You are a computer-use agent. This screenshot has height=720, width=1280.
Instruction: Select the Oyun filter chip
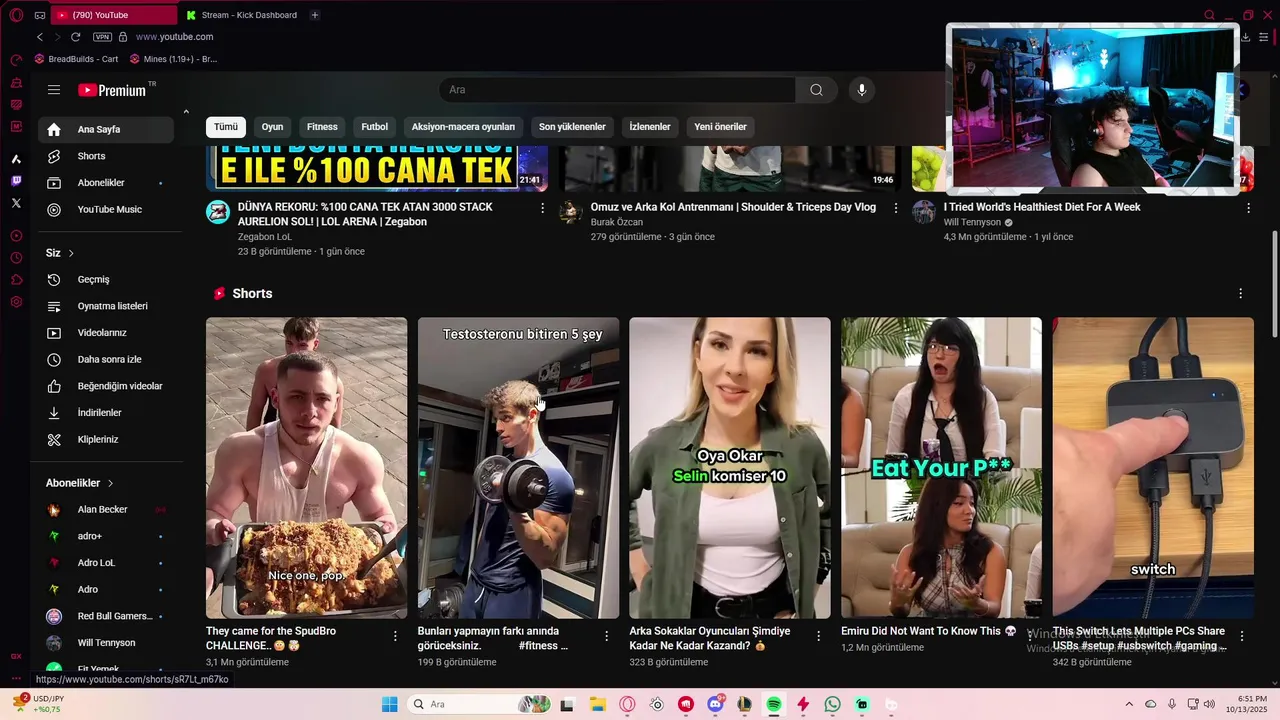(272, 127)
